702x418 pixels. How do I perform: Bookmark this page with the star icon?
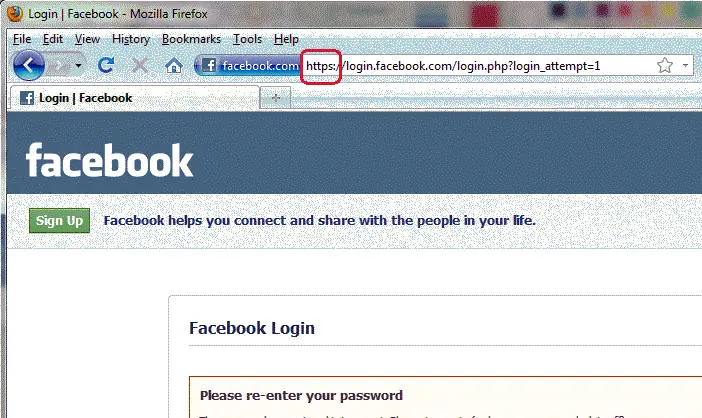click(665, 65)
